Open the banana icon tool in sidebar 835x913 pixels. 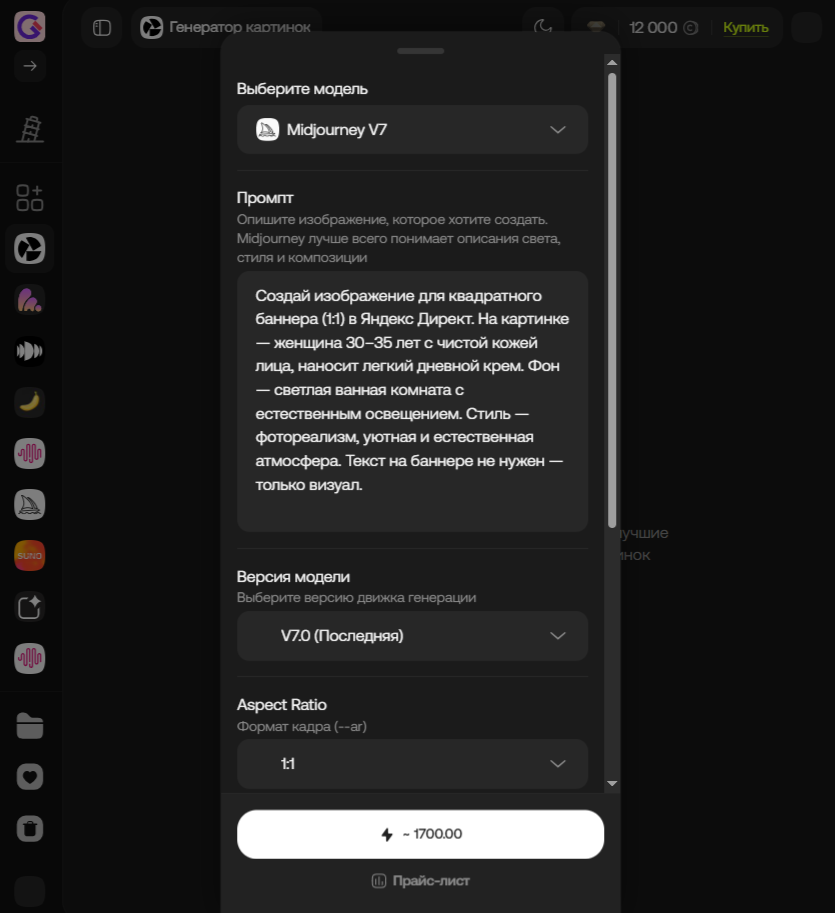coord(30,402)
